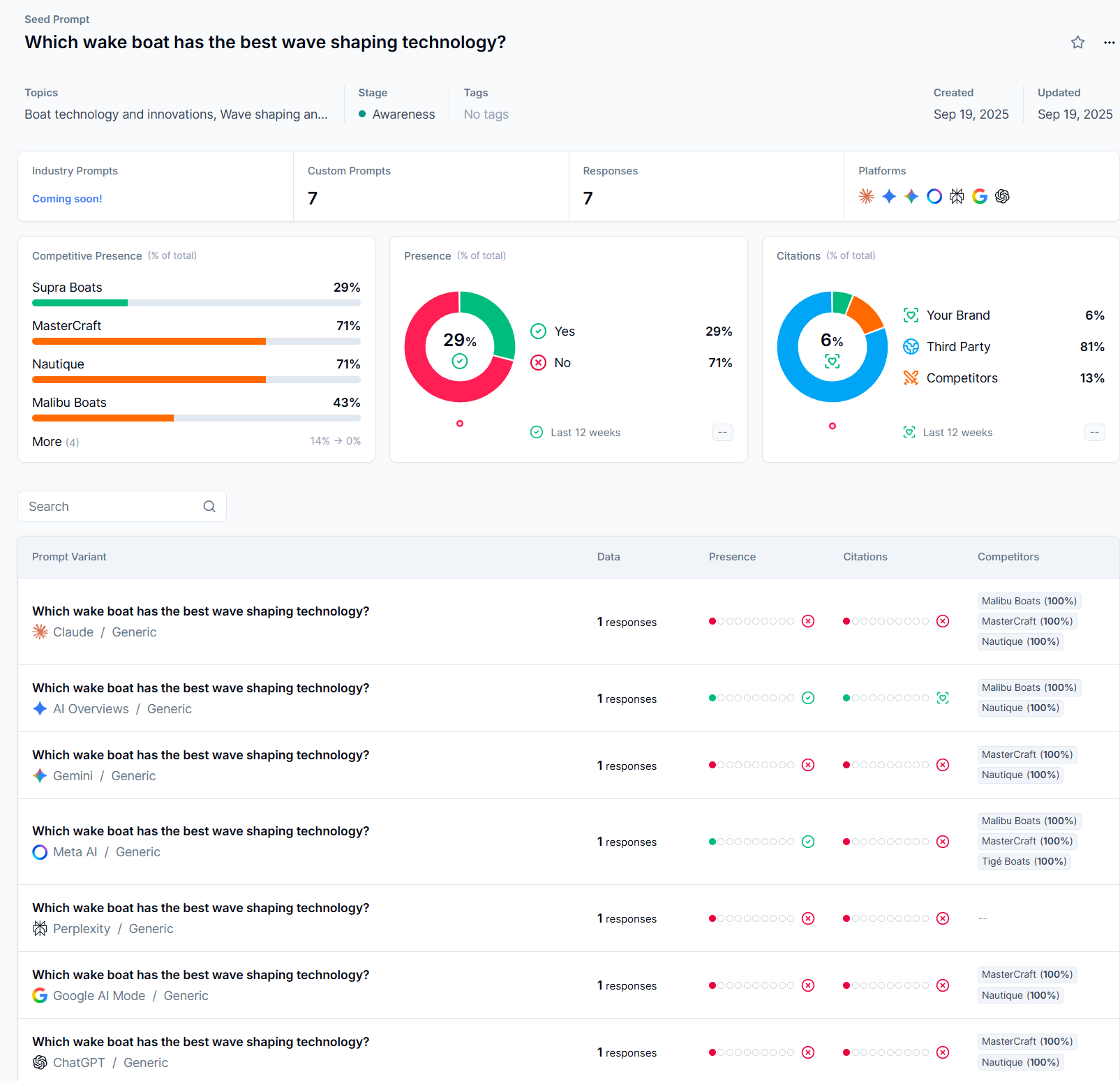Click the Presence column header
Viewport: 1120px width, 1081px height.
coord(732,557)
